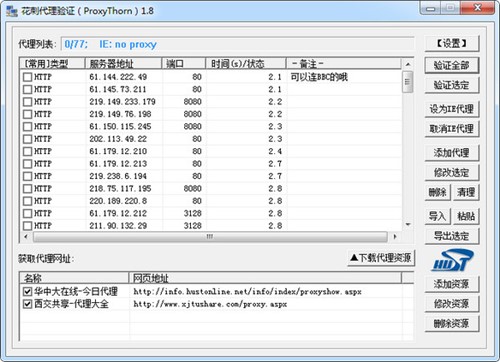This screenshot has width=500, height=362.
Task: Check the box next to 61.179.12.210
Action: [x=27, y=151]
